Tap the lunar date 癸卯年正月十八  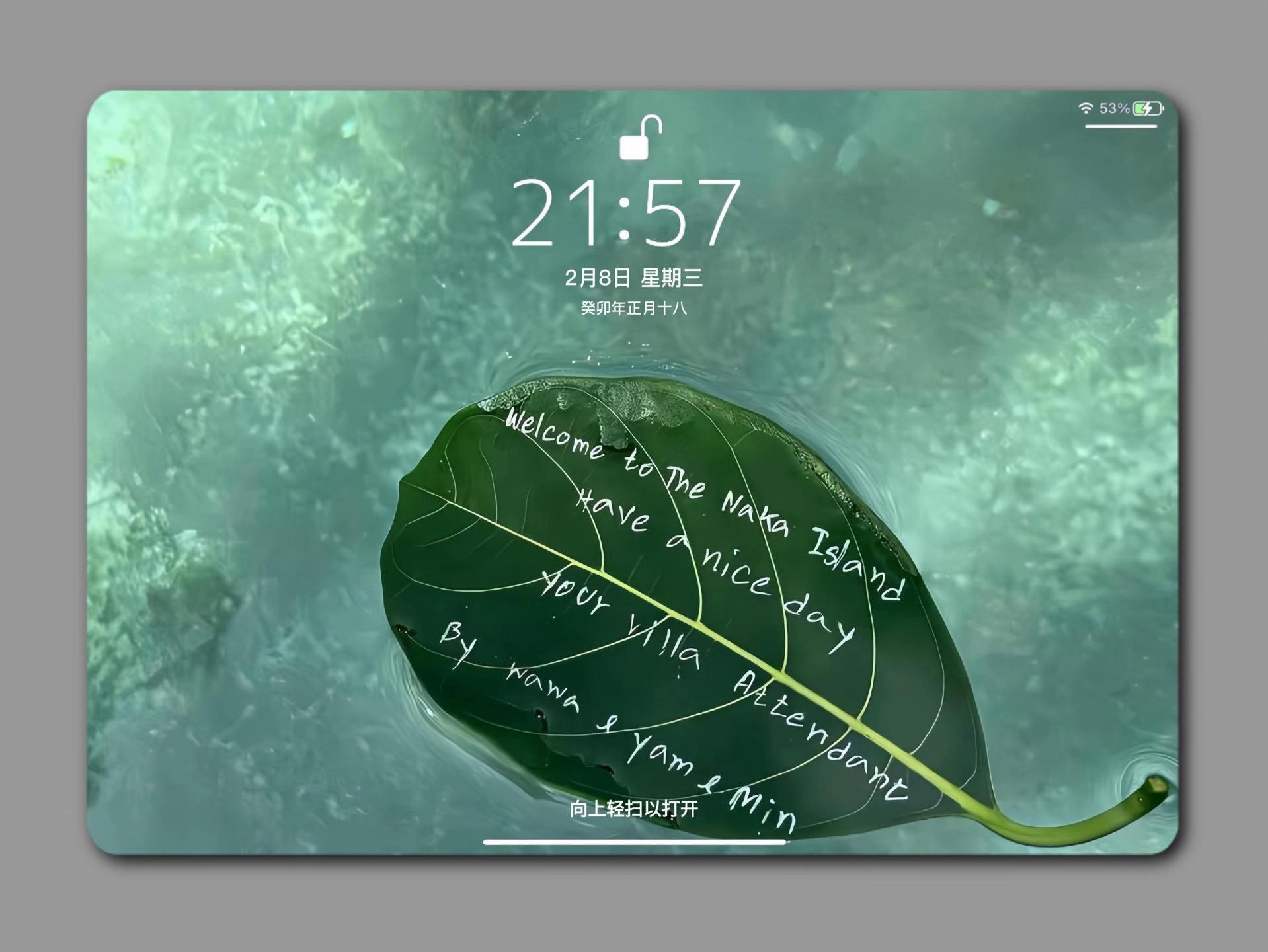pyautogui.click(x=633, y=308)
